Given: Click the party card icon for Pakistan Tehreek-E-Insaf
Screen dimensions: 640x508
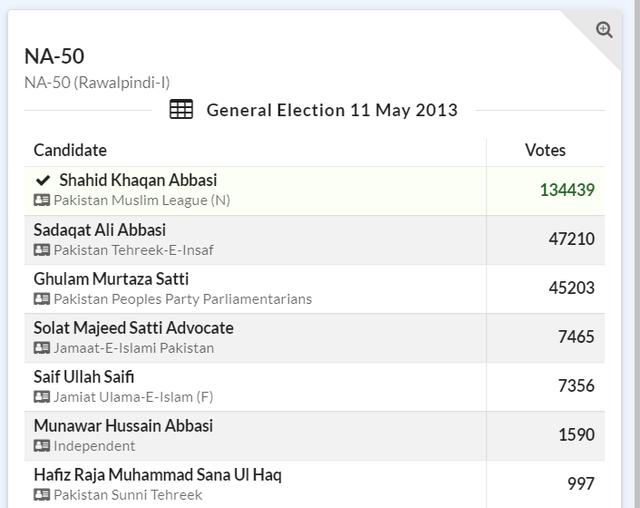Looking at the screenshot, I should coord(42,250).
